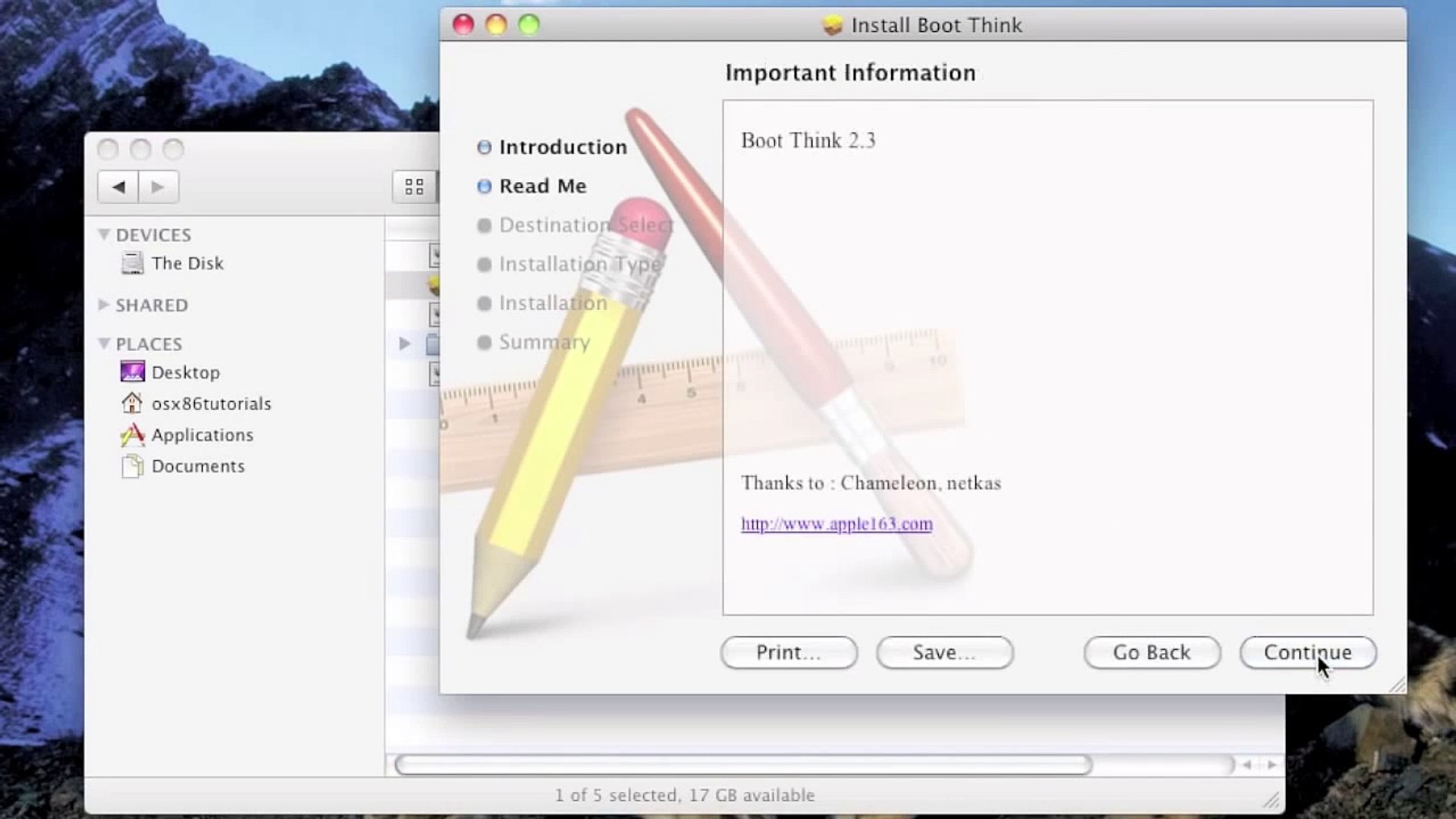The height and width of the screenshot is (819, 1456).
Task: Click the 'Boot Think 2.3' text in readme
Action: 808,140
